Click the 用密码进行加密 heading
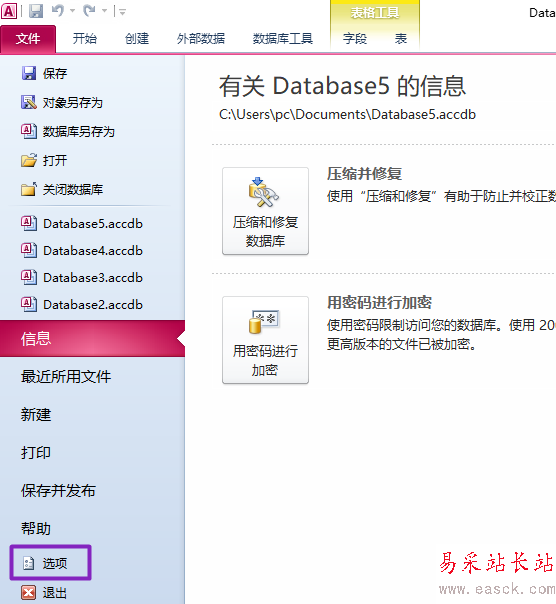 [380, 302]
